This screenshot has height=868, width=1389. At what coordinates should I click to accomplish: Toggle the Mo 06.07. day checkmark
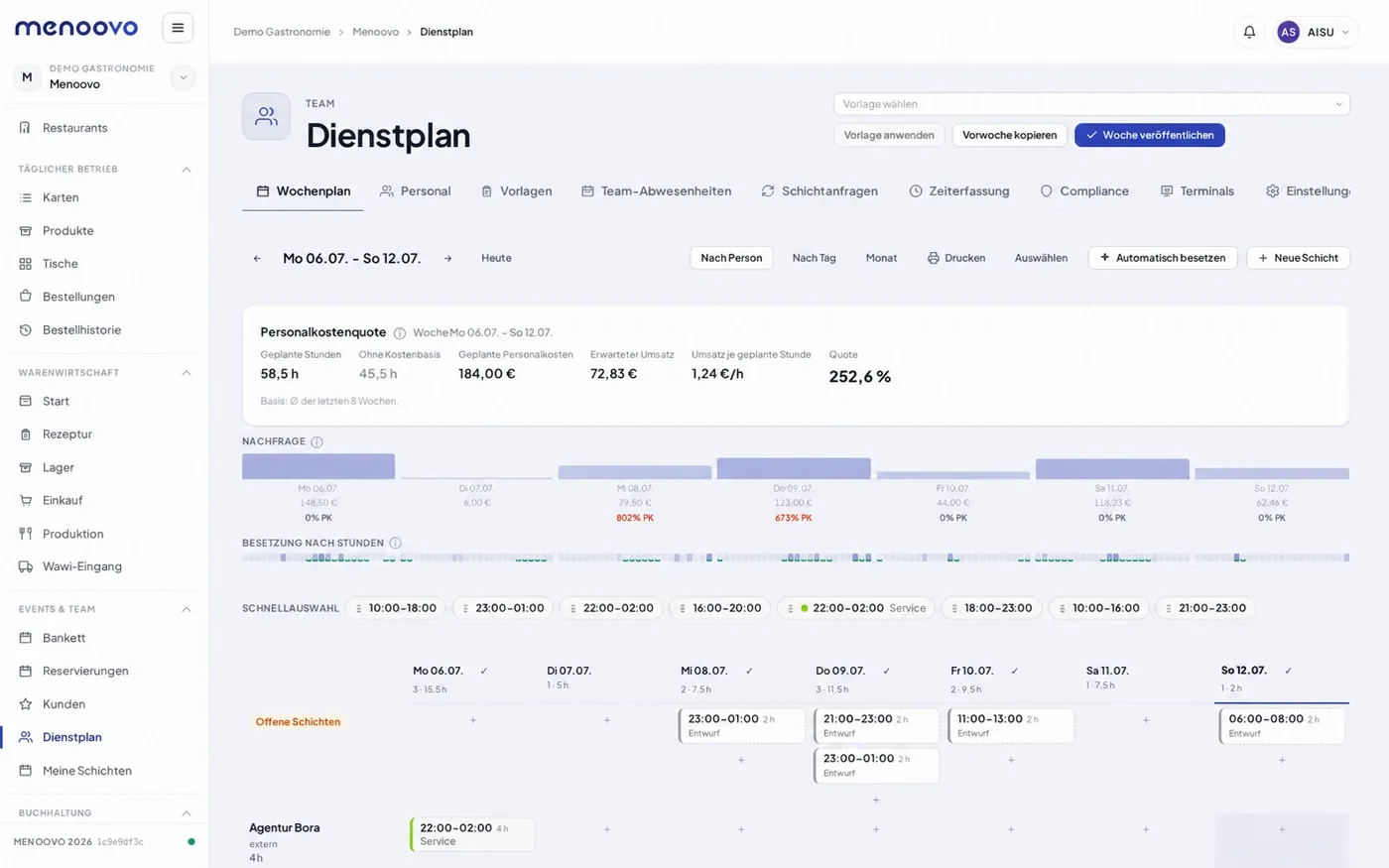[x=484, y=671]
